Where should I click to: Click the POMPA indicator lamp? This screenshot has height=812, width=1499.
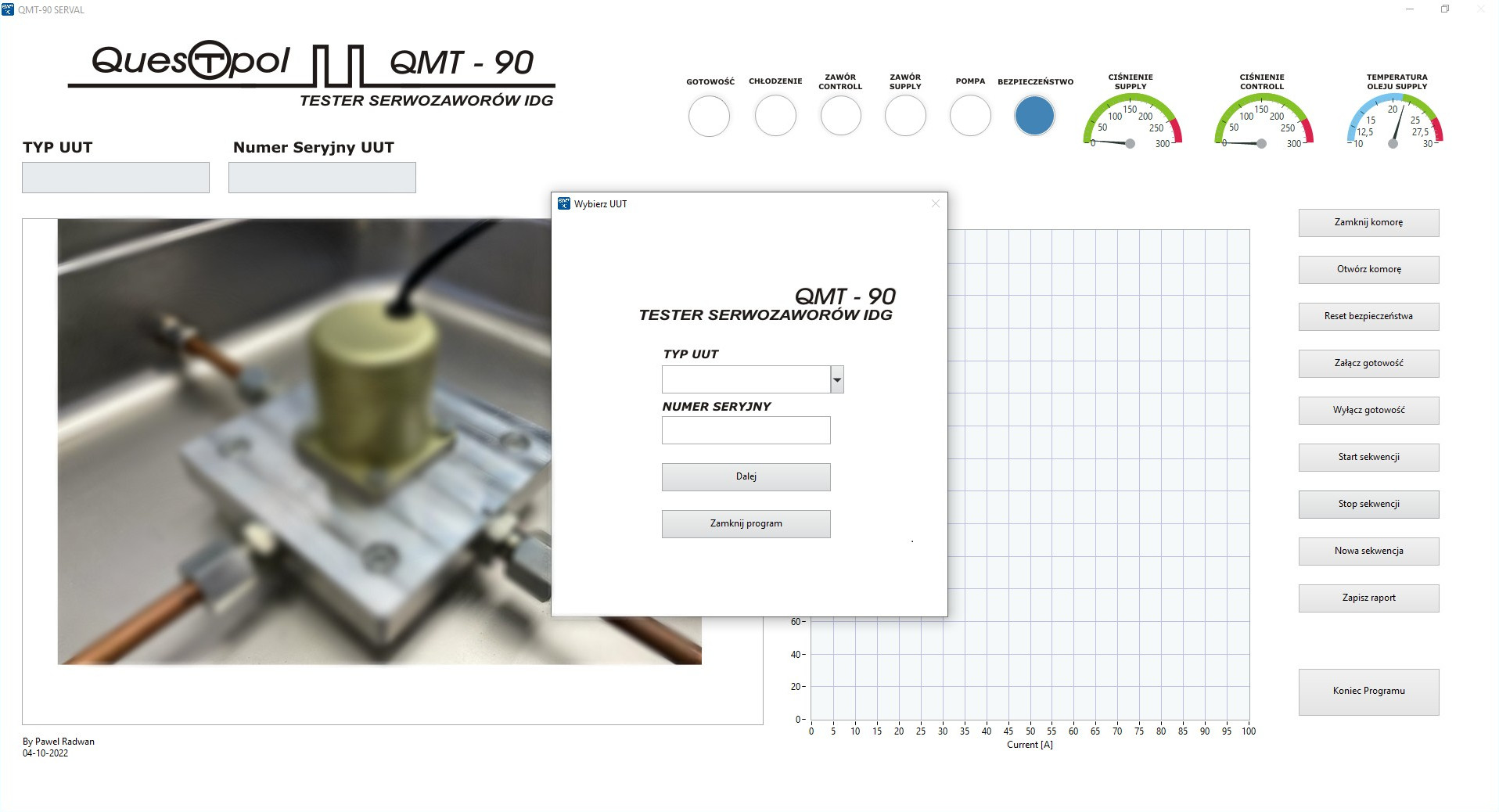[x=970, y=116]
